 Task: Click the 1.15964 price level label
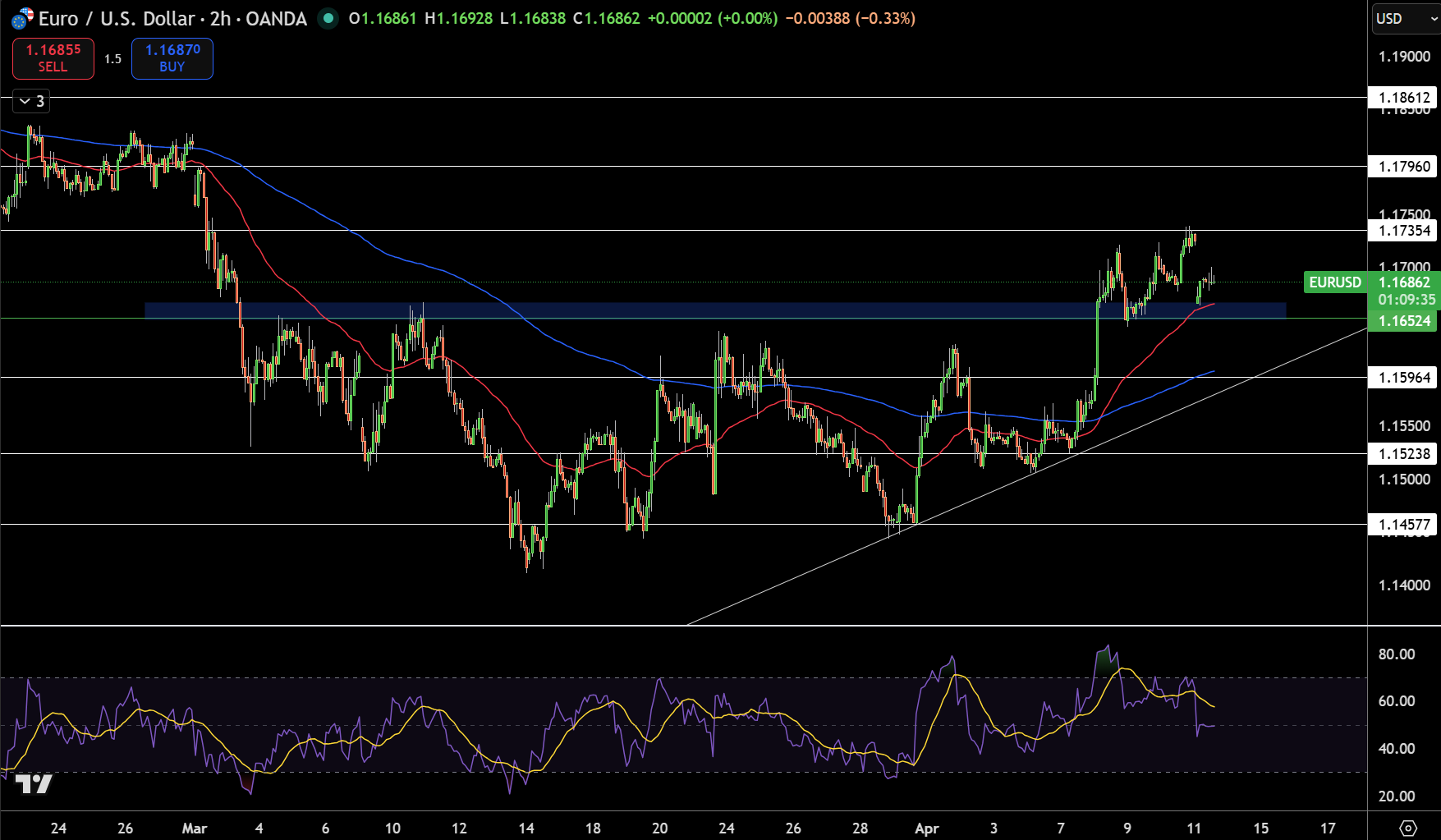click(x=1404, y=378)
